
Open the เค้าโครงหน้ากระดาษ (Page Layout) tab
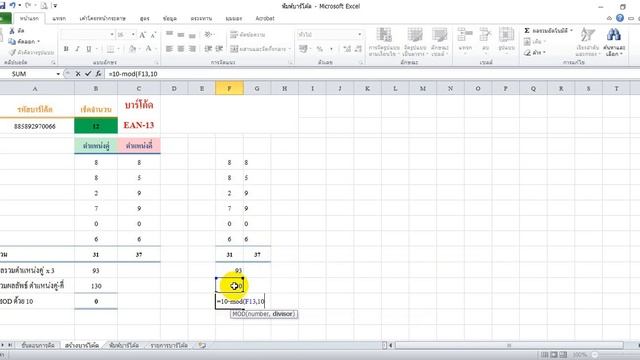click(102, 18)
